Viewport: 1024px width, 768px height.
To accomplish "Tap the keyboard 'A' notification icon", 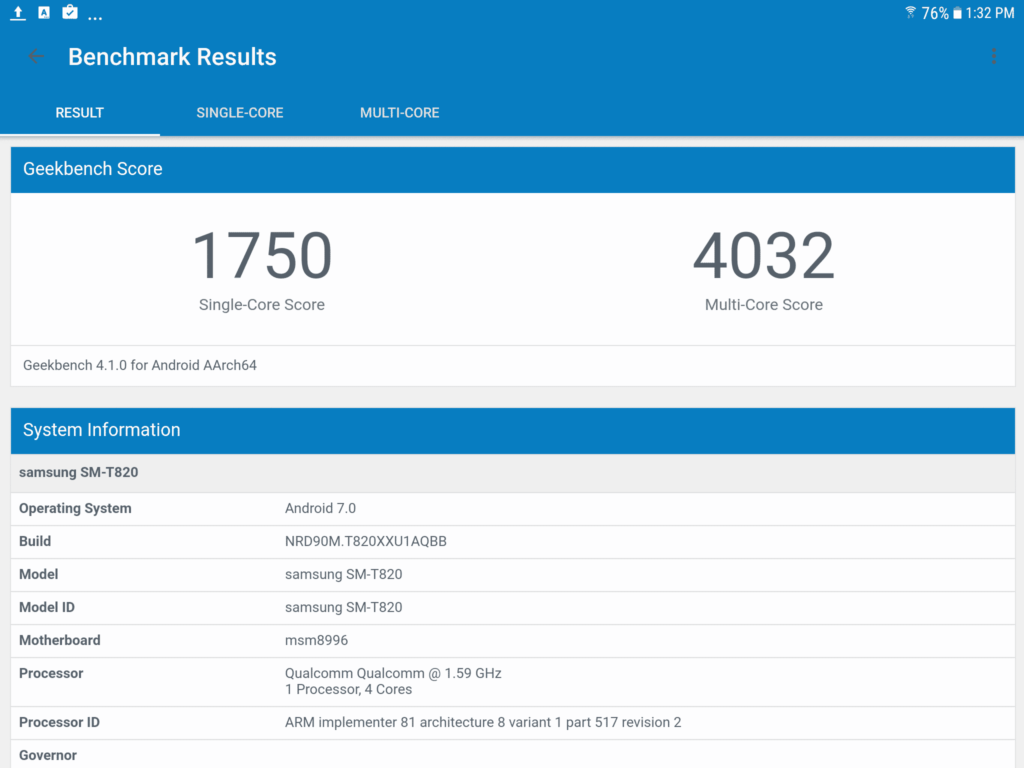I will point(44,13).
